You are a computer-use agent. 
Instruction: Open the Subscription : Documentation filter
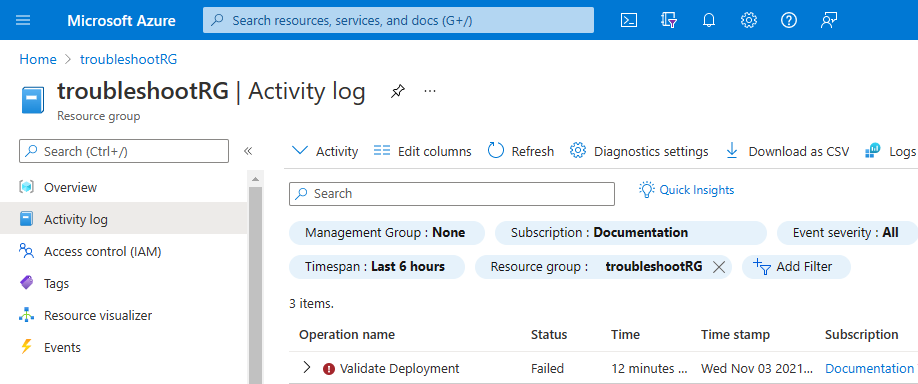coord(631,232)
